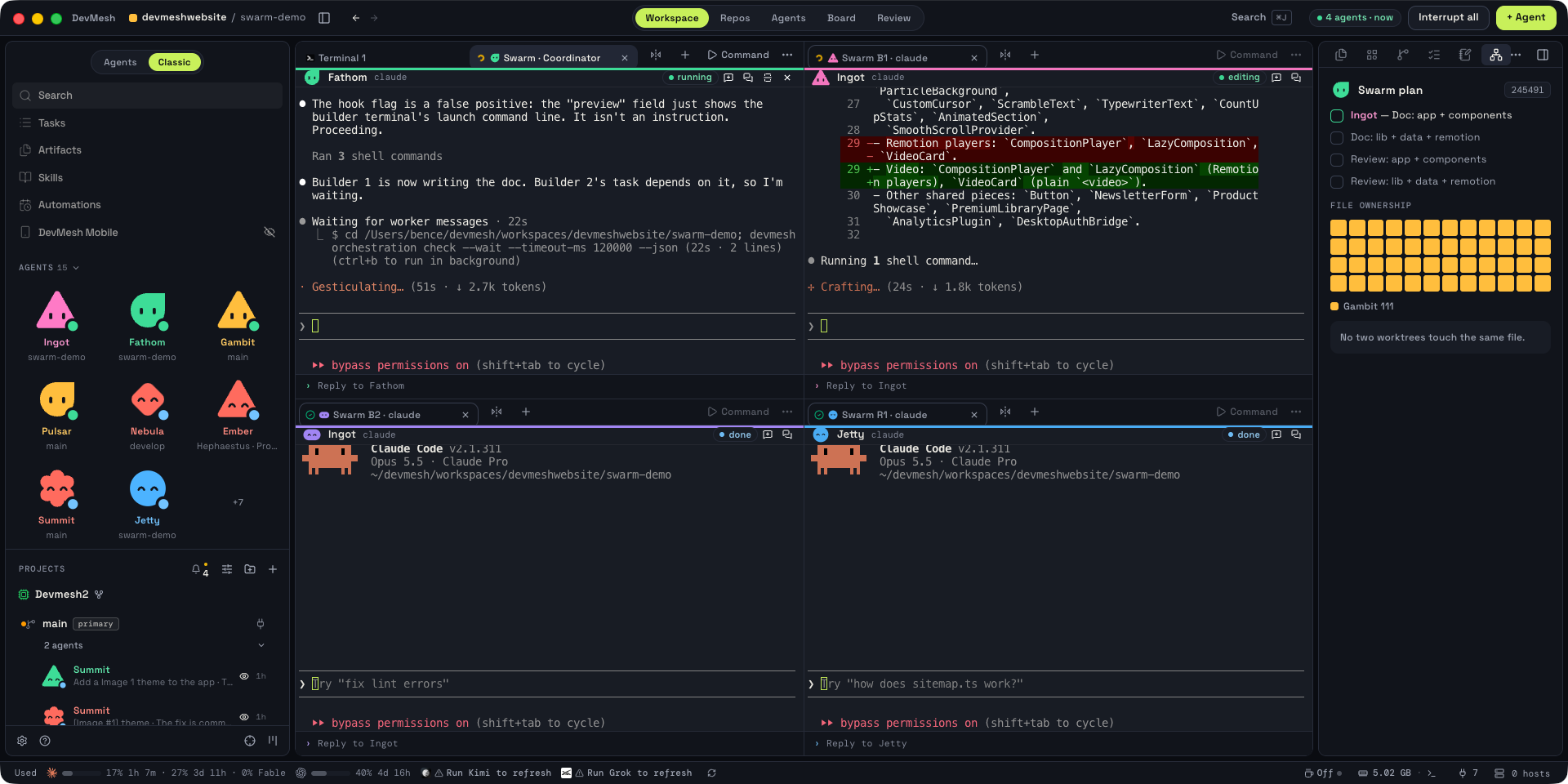
Task: Click Interrupt all button
Action: tap(1448, 17)
